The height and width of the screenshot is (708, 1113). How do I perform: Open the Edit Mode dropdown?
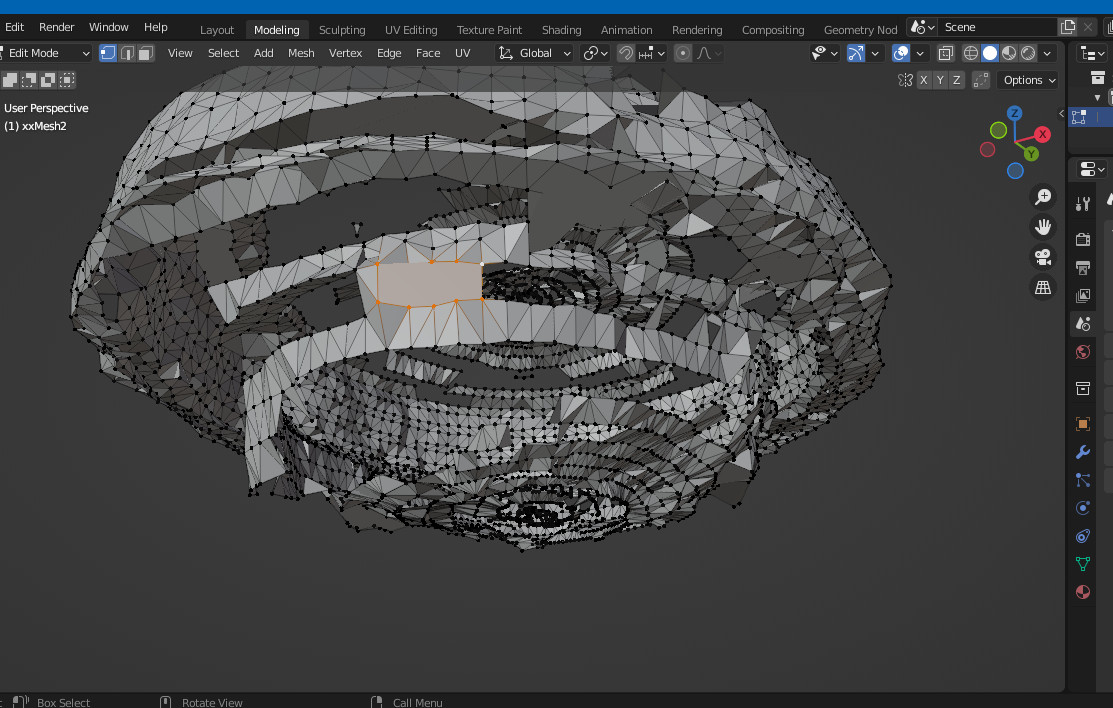[x=47, y=53]
